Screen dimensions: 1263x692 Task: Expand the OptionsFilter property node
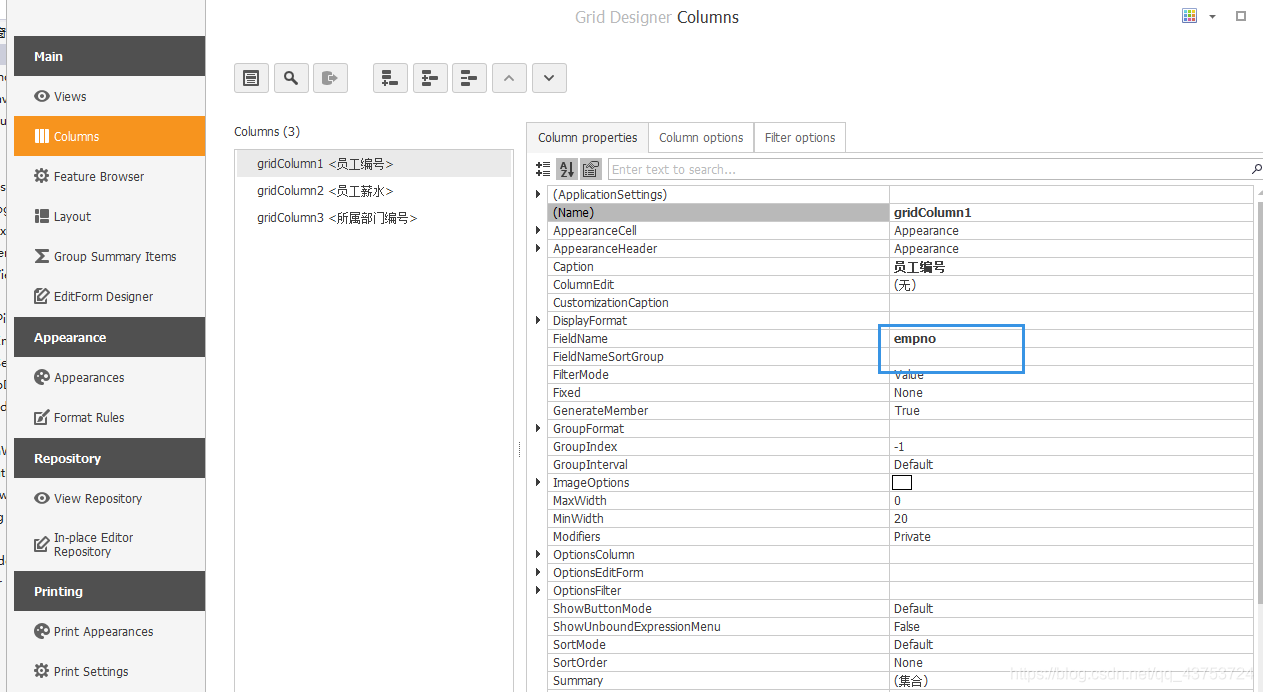(539, 590)
